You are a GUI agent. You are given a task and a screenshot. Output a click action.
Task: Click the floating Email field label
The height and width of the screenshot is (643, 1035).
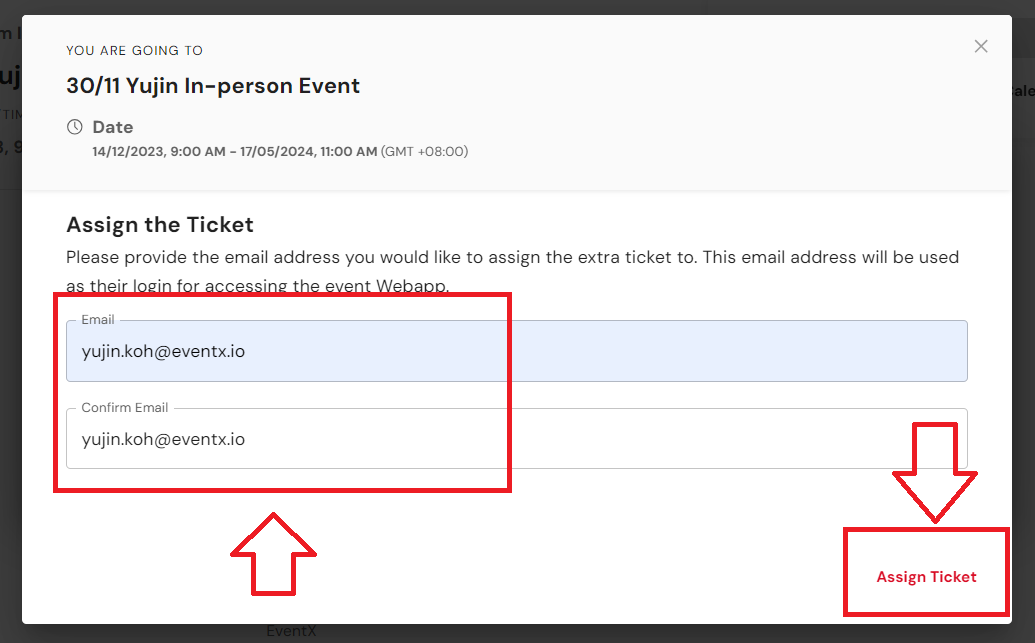(x=98, y=320)
